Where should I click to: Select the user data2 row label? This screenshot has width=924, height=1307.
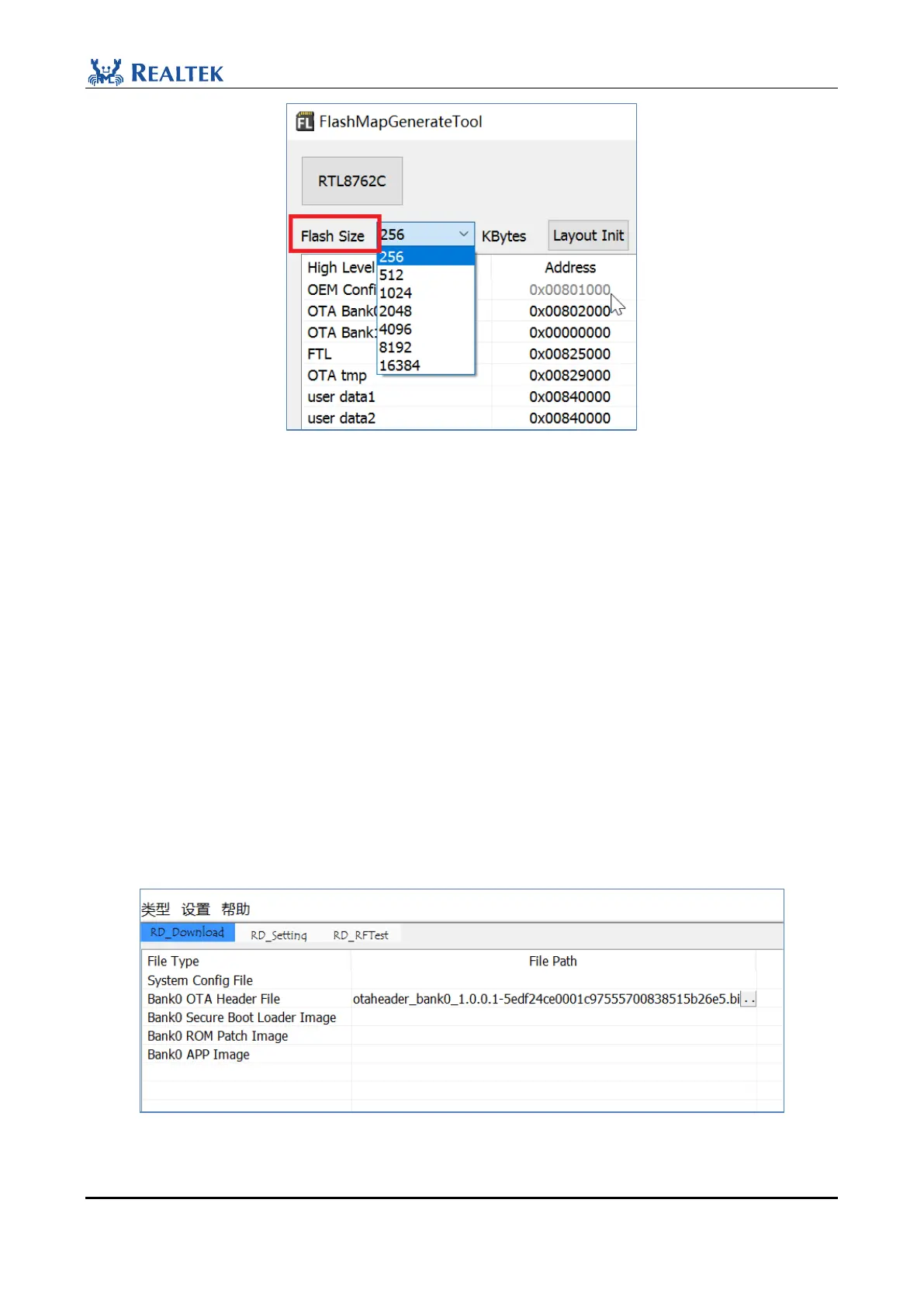pos(341,418)
